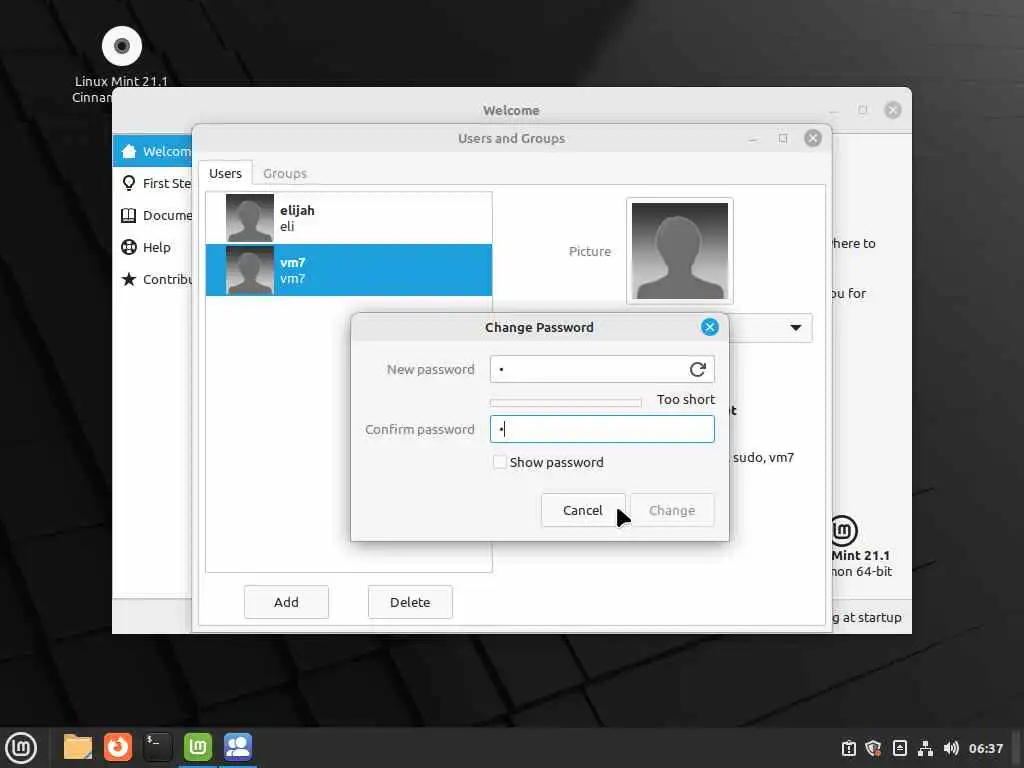Select the Users tab
Image resolution: width=1024 pixels, height=768 pixels.
click(225, 174)
